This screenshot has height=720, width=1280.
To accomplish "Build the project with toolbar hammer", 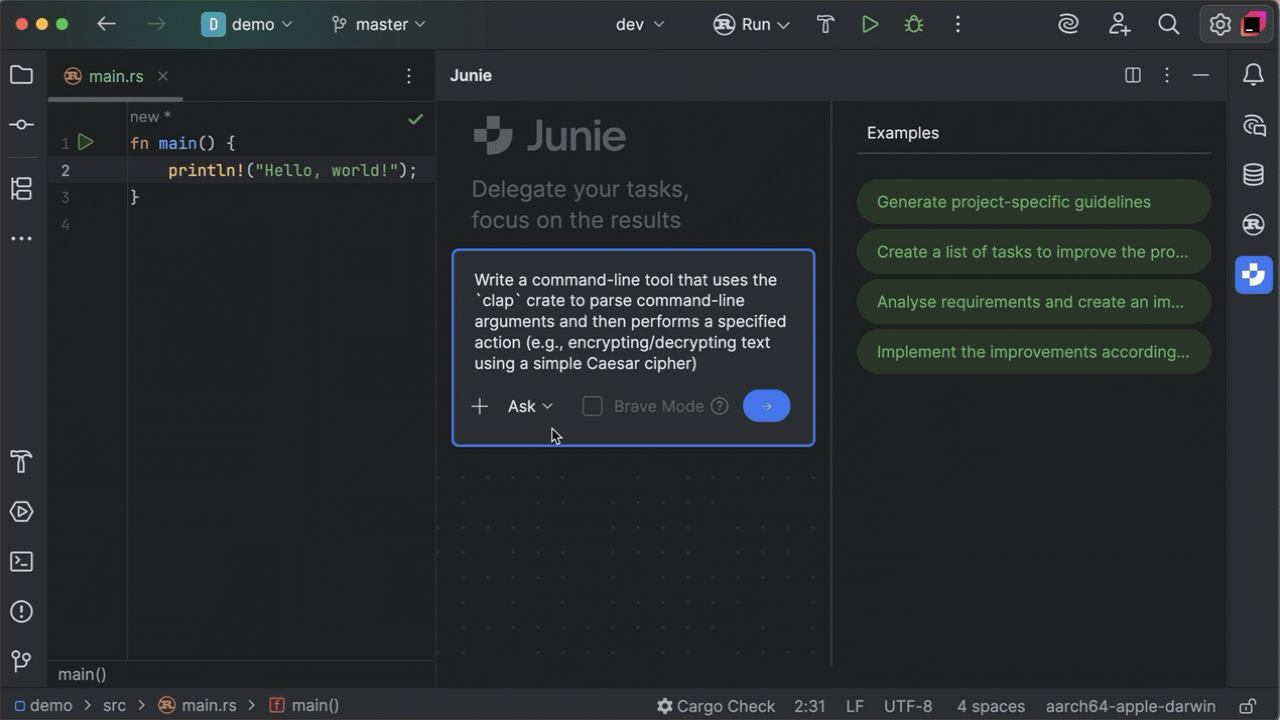I will 826,25.
